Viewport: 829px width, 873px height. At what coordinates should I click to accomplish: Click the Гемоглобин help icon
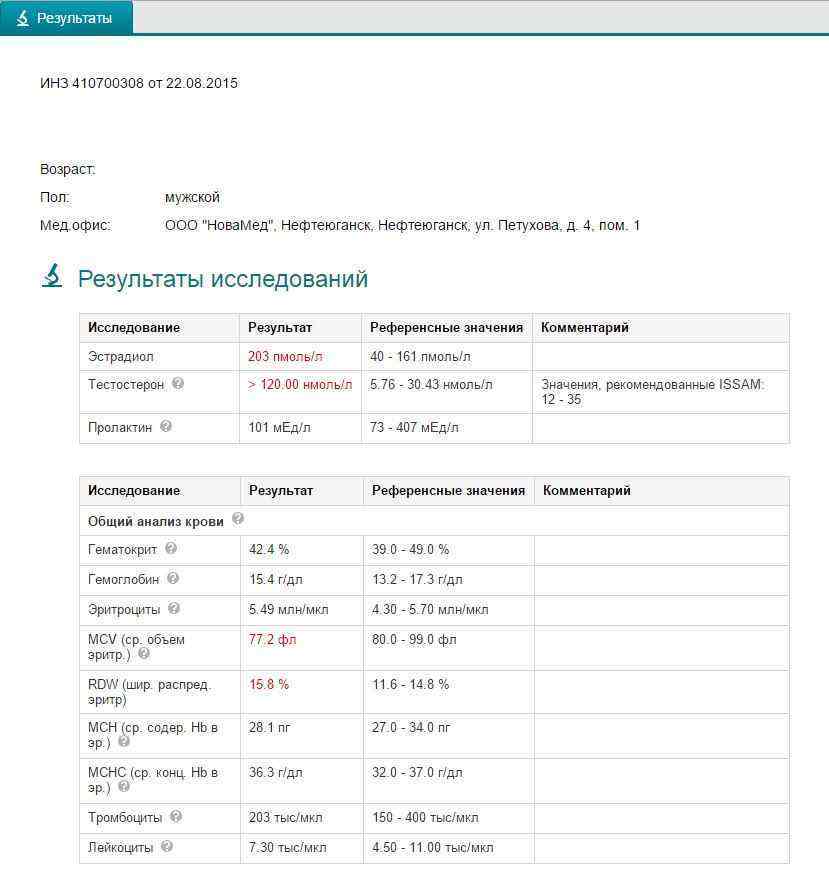click(x=173, y=578)
